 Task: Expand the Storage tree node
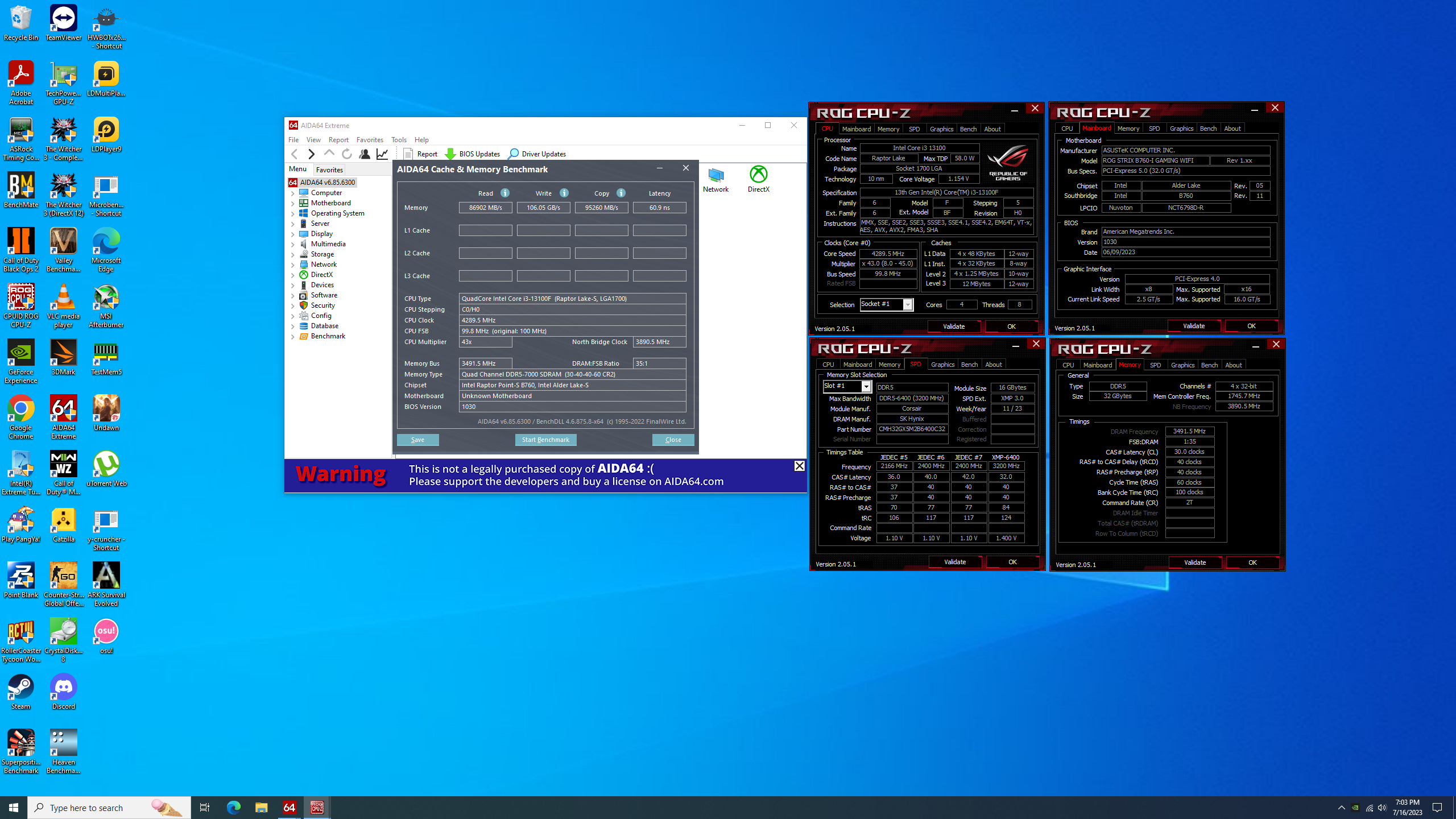(293, 255)
